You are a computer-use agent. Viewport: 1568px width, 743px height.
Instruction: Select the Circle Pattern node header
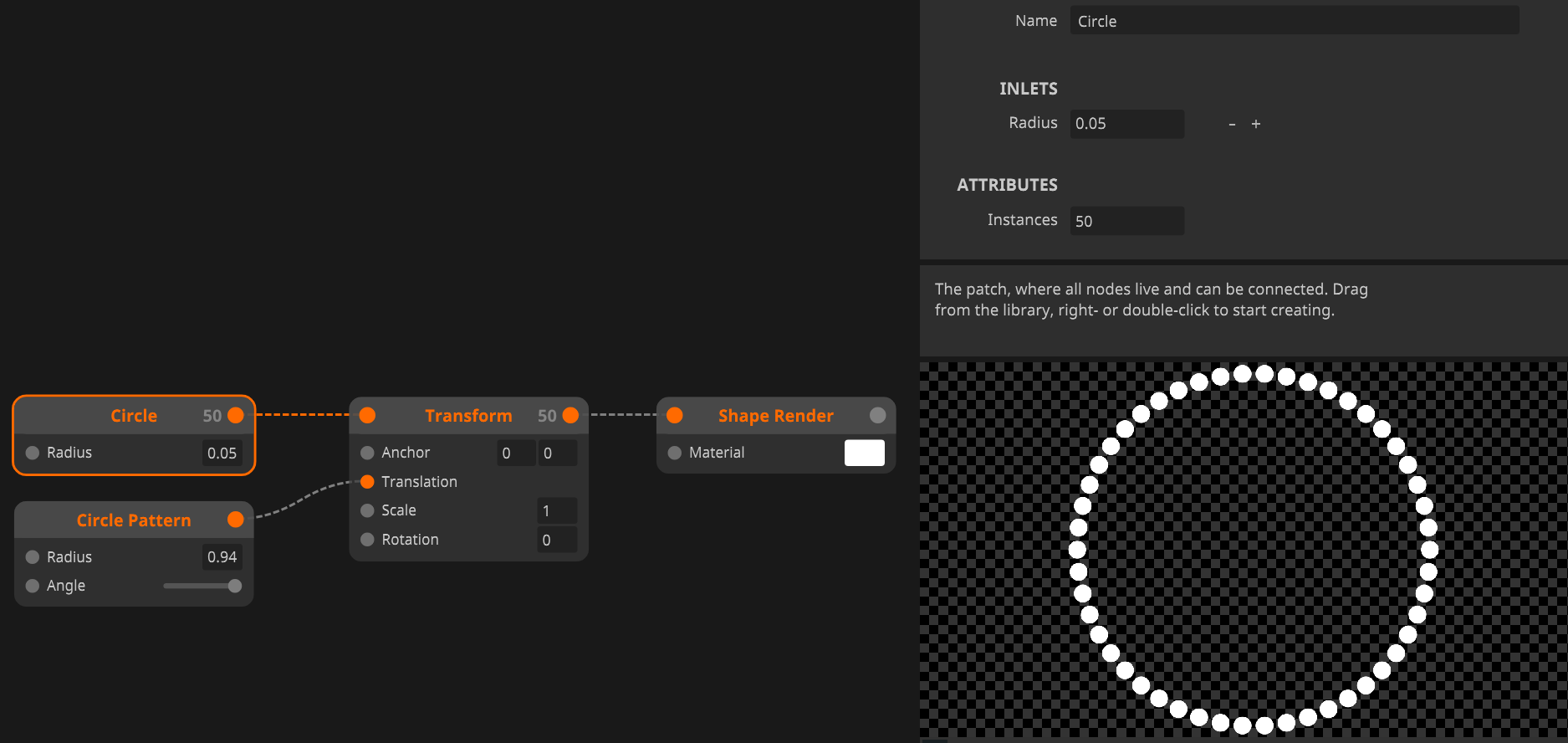(x=134, y=520)
